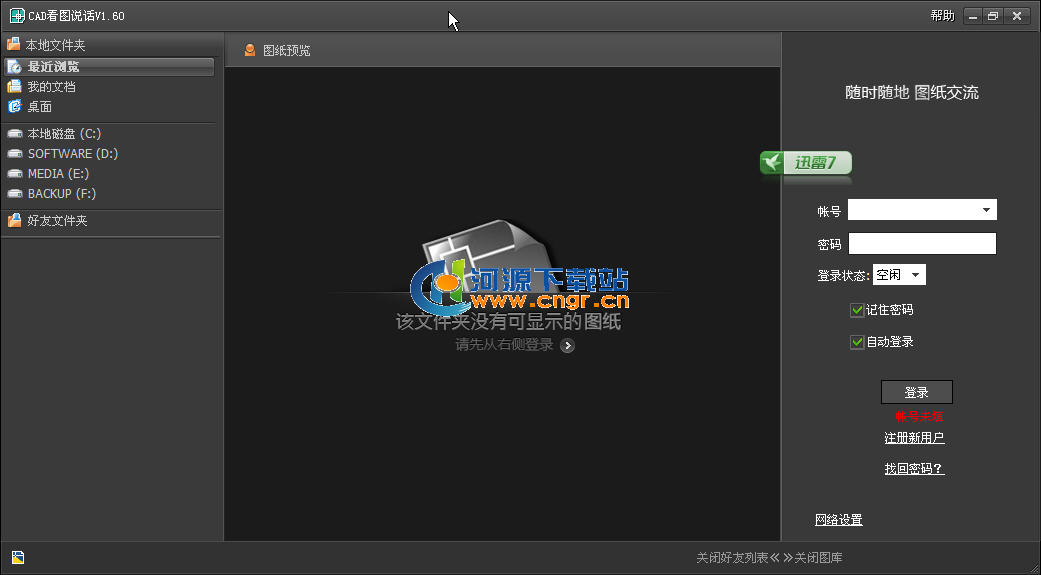Open 我的文档 in the sidebar
The height and width of the screenshot is (575, 1041).
point(51,87)
